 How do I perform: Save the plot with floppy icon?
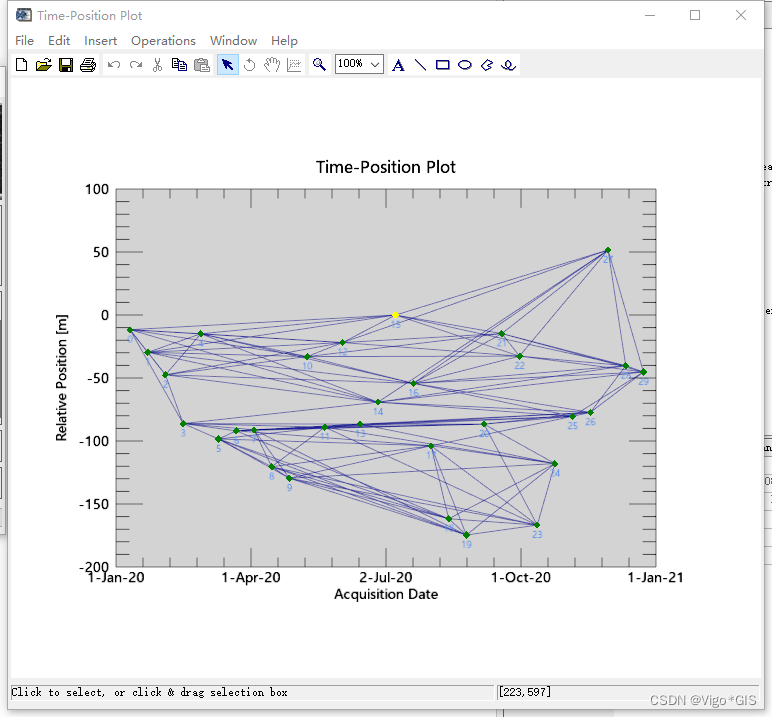pos(66,65)
